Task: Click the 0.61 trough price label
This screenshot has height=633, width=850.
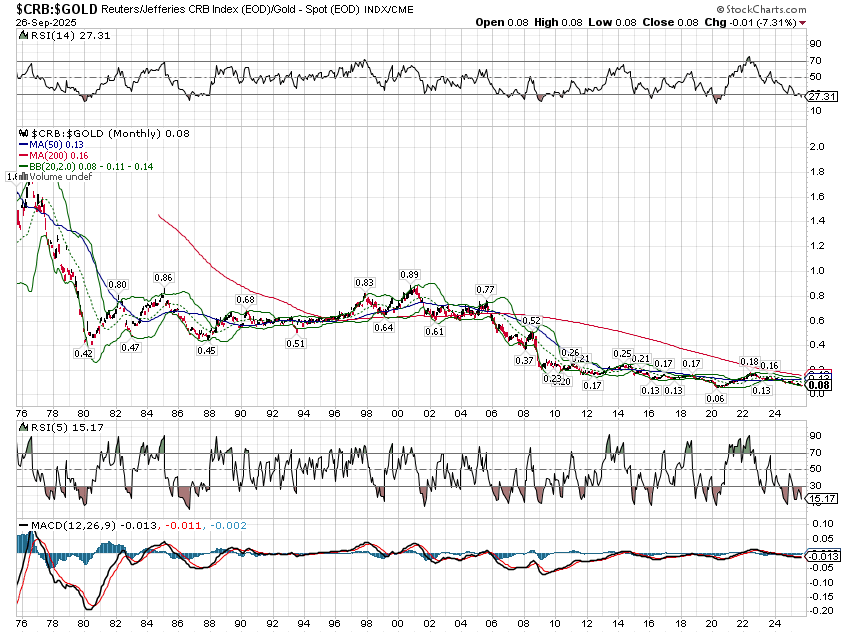Action: click(x=435, y=332)
